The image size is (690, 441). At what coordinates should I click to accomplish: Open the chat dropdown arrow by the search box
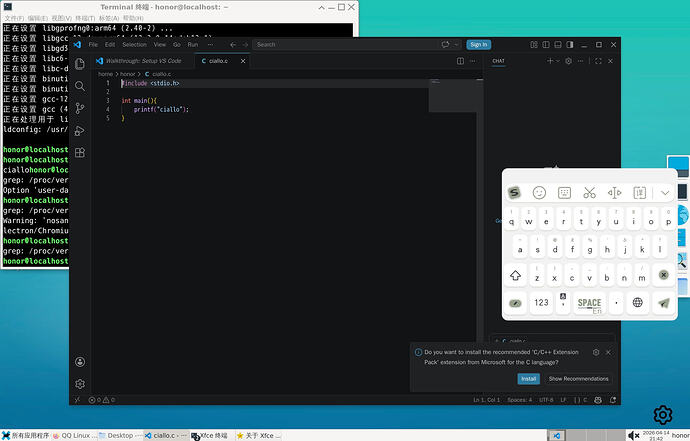tap(456, 44)
